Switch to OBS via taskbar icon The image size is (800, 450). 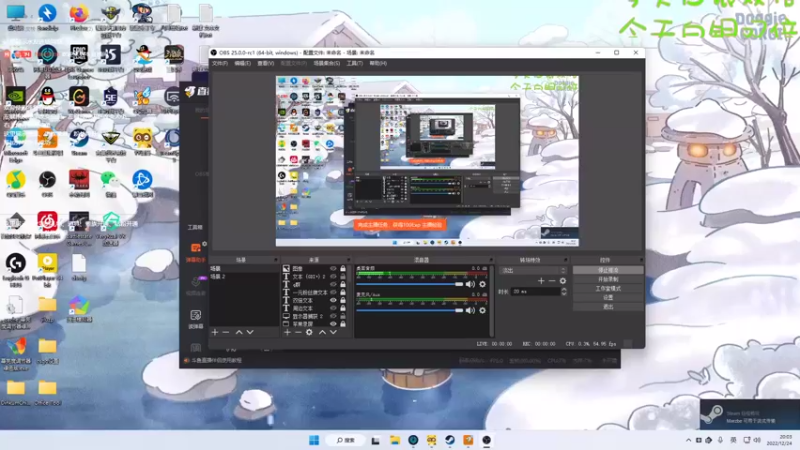[486, 440]
